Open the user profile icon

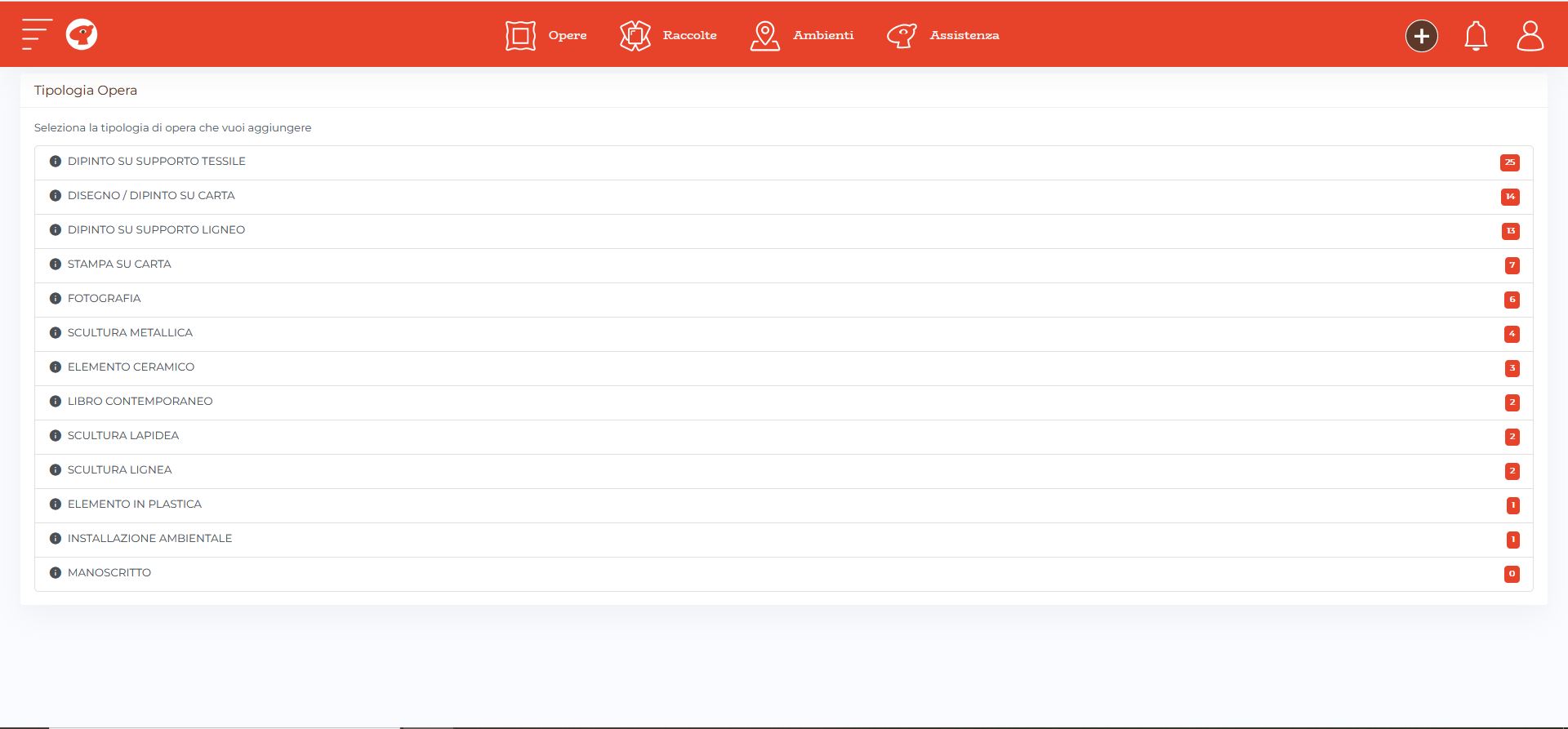(x=1530, y=36)
